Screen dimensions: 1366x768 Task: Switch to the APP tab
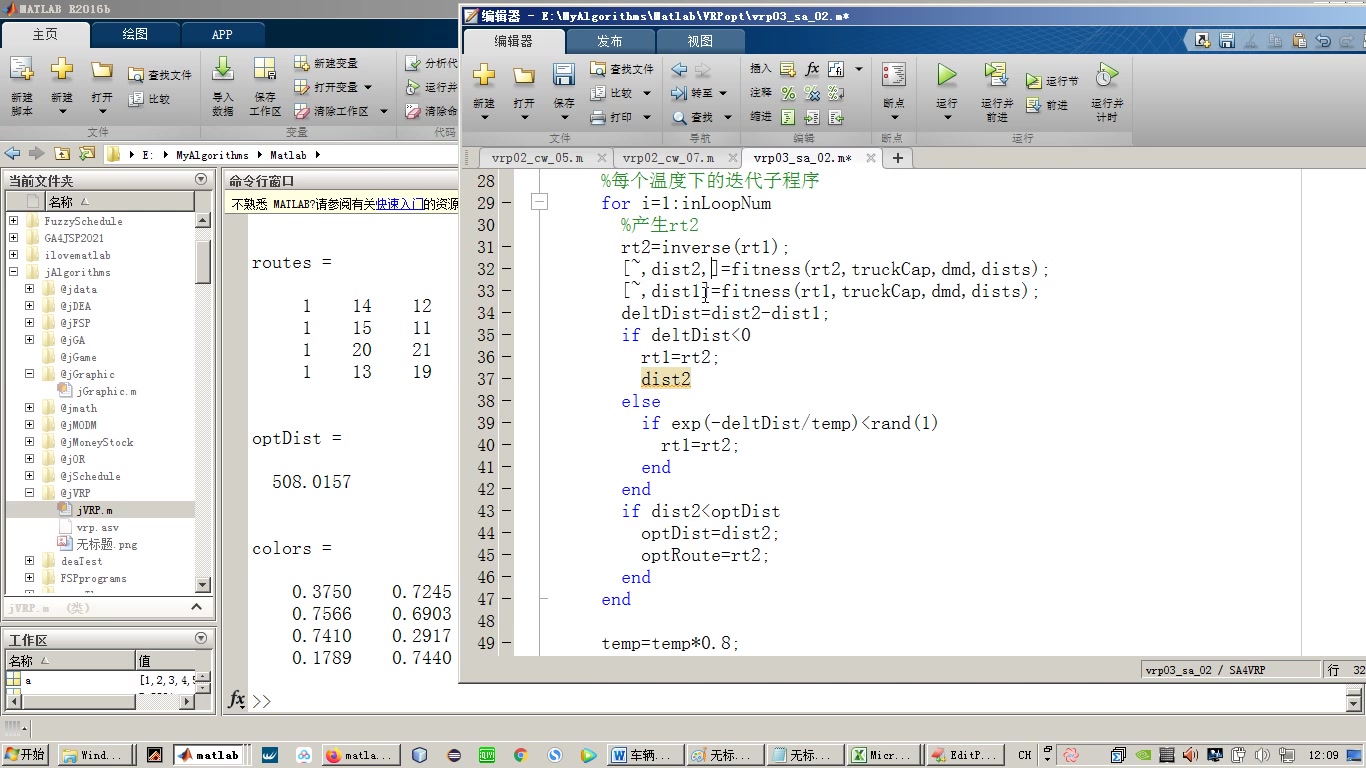(x=222, y=34)
